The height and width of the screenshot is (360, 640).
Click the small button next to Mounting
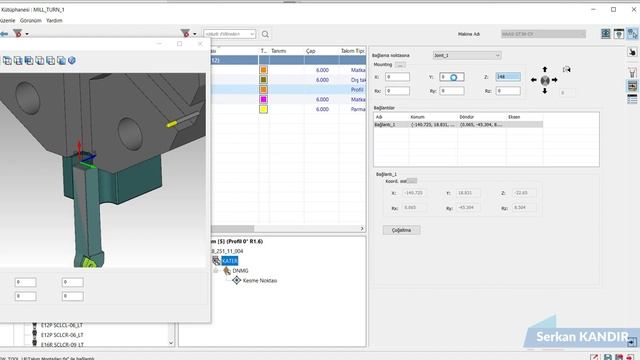coord(400,65)
